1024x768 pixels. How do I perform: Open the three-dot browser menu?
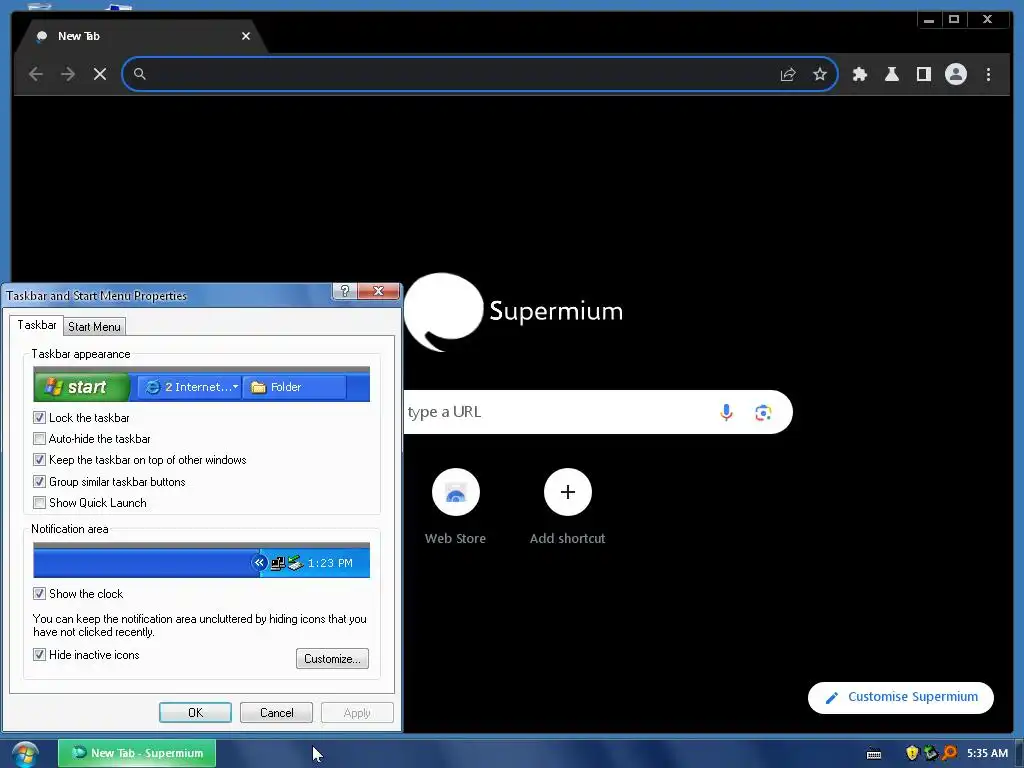[988, 74]
